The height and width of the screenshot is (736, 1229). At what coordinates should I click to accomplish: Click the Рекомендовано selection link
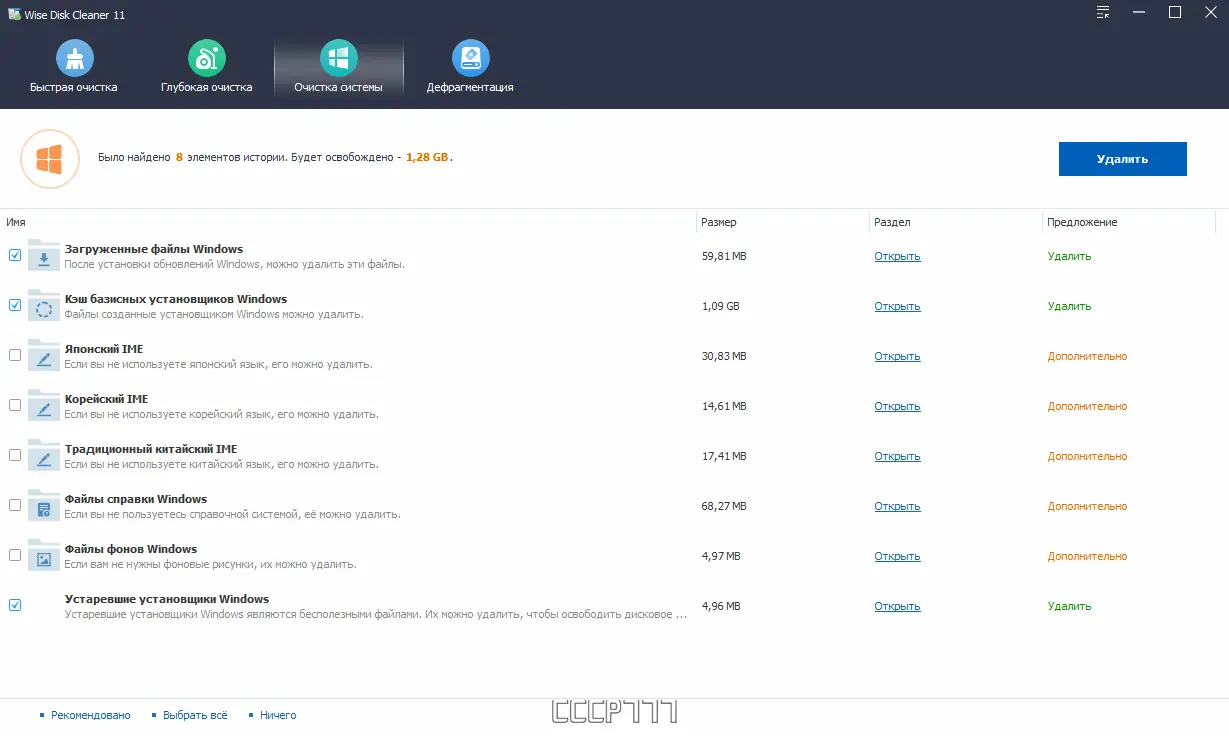coord(91,715)
